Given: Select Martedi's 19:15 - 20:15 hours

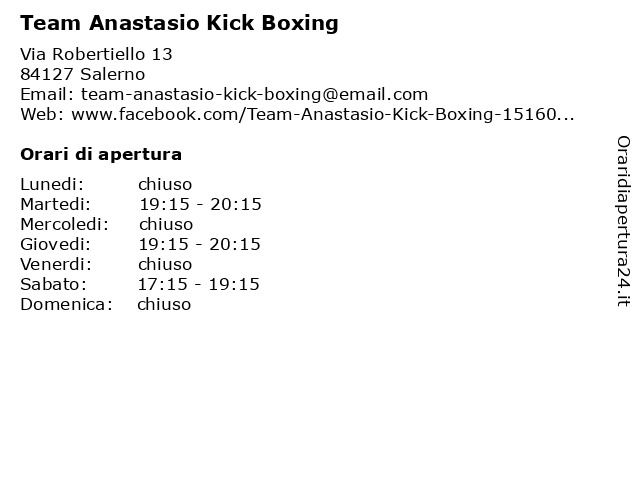Looking at the screenshot, I should point(200,204).
